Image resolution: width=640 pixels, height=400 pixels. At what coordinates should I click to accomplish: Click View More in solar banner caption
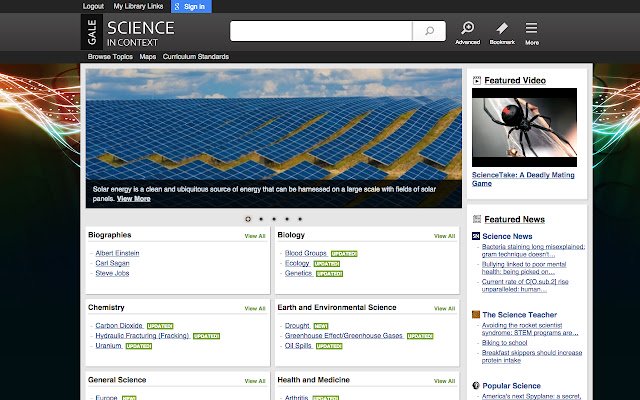point(133,199)
